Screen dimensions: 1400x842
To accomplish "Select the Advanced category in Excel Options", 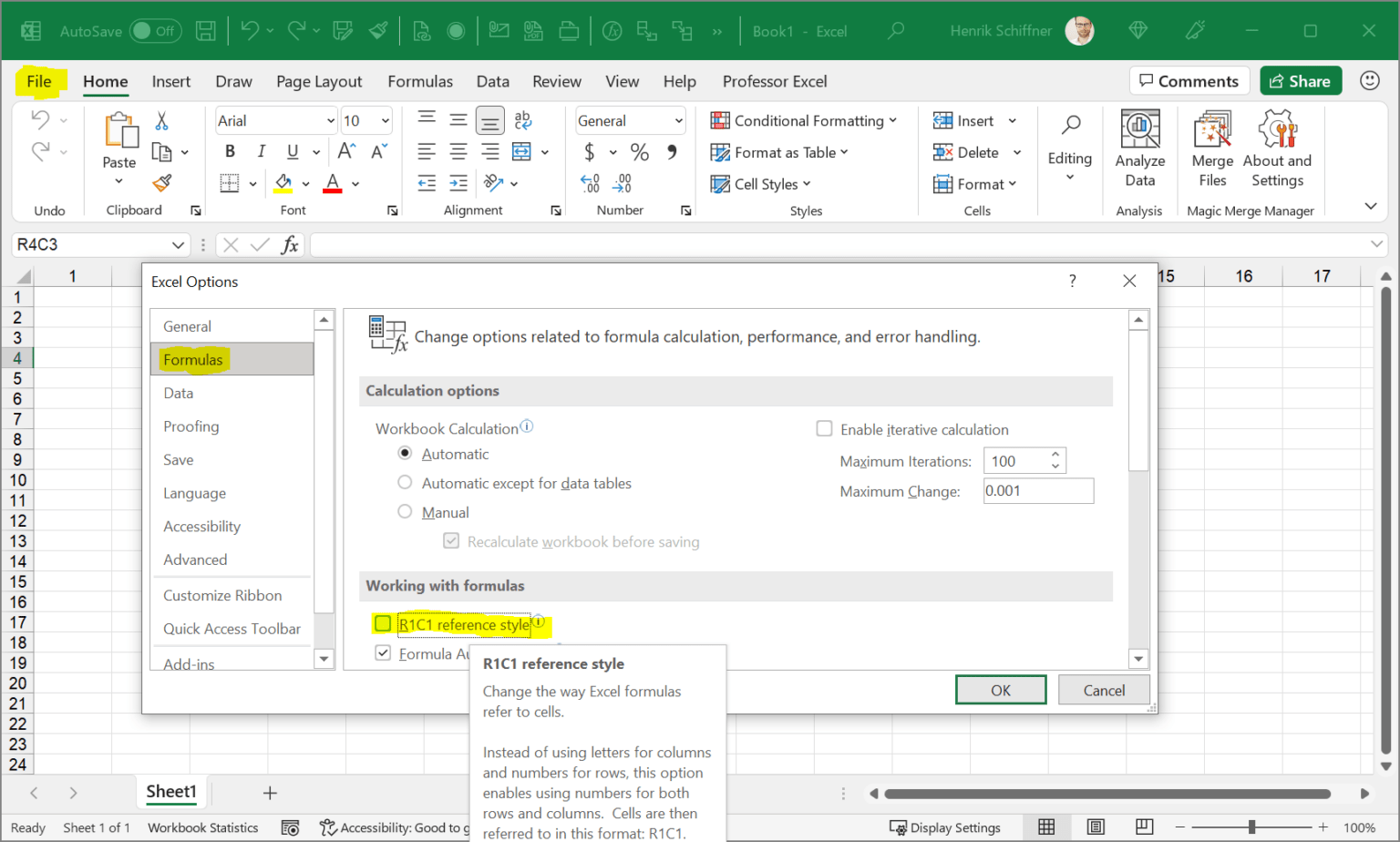I will pos(195,559).
